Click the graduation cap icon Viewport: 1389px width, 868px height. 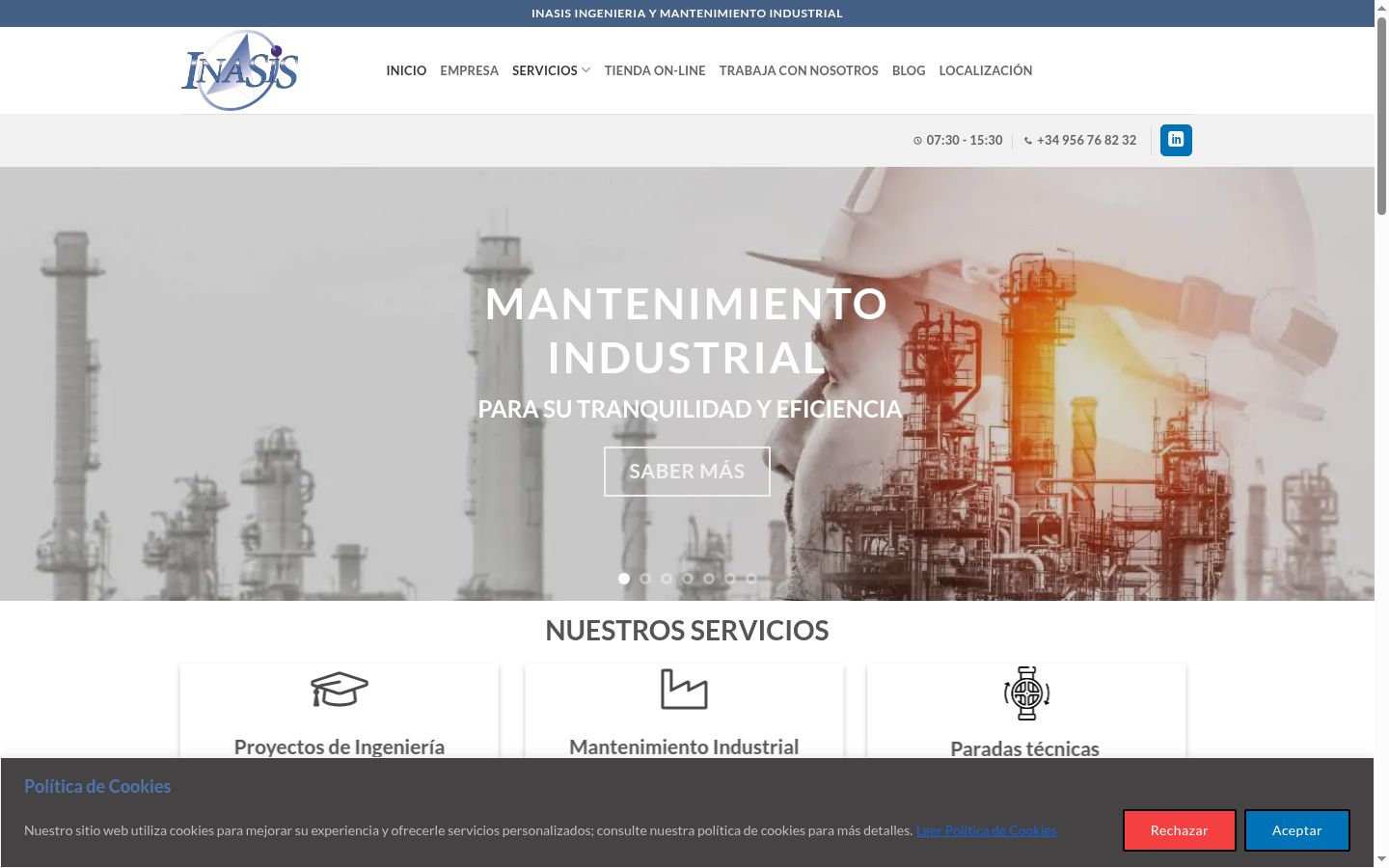click(340, 690)
